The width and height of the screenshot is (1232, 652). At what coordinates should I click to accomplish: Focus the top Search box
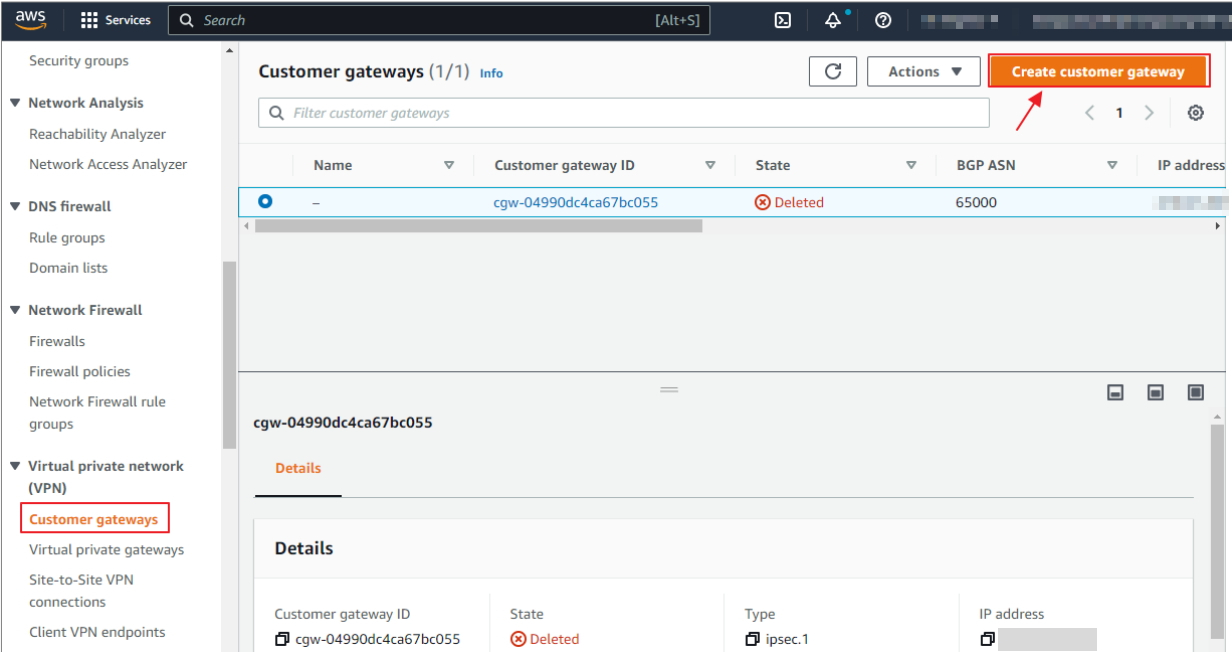(439, 20)
